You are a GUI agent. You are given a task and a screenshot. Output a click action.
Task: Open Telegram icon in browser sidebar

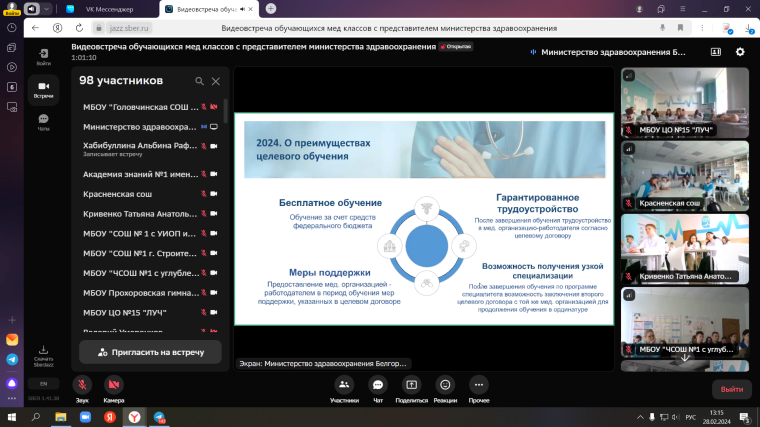pyautogui.click(x=12, y=360)
